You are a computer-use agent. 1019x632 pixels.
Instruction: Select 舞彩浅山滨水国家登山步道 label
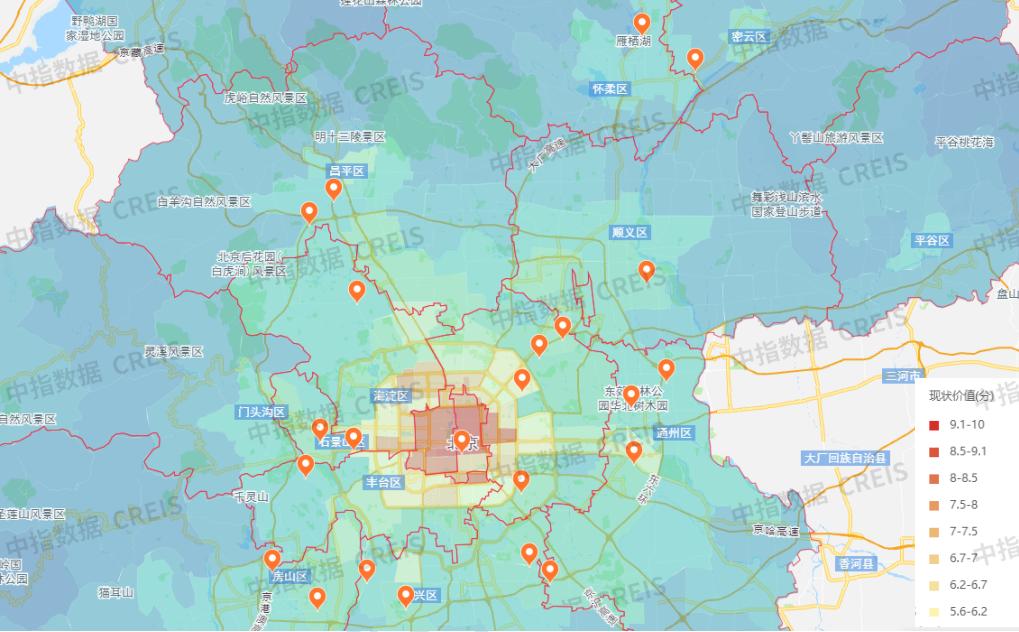[x=787, y=204]
